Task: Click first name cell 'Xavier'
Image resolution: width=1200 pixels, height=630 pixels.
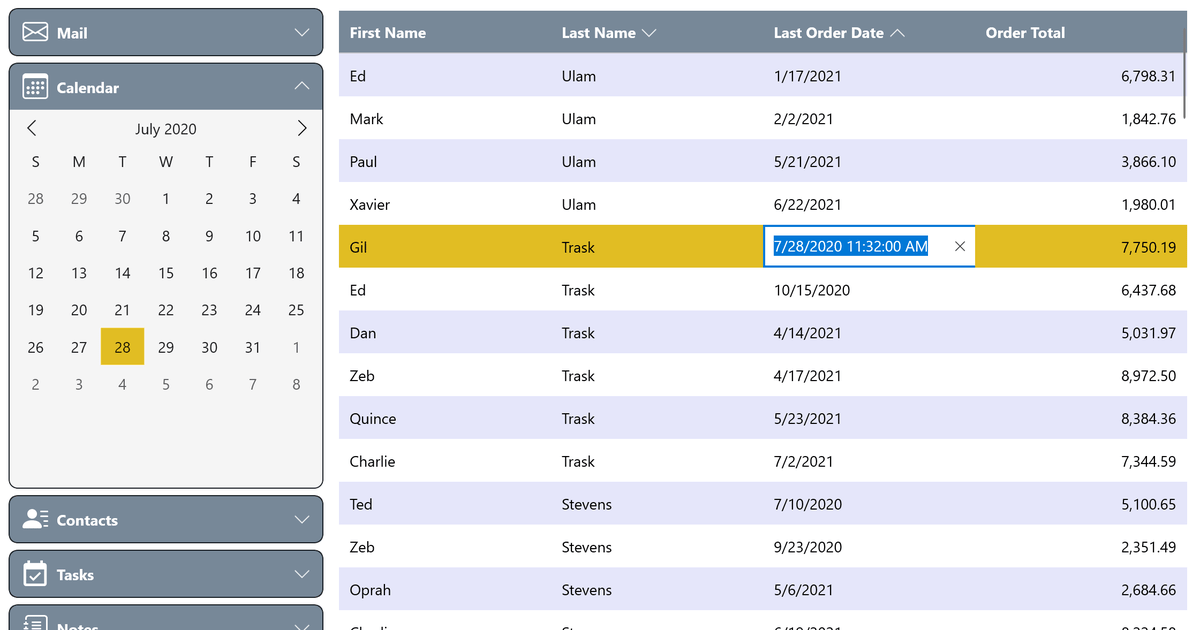Action: click(370, 204)
